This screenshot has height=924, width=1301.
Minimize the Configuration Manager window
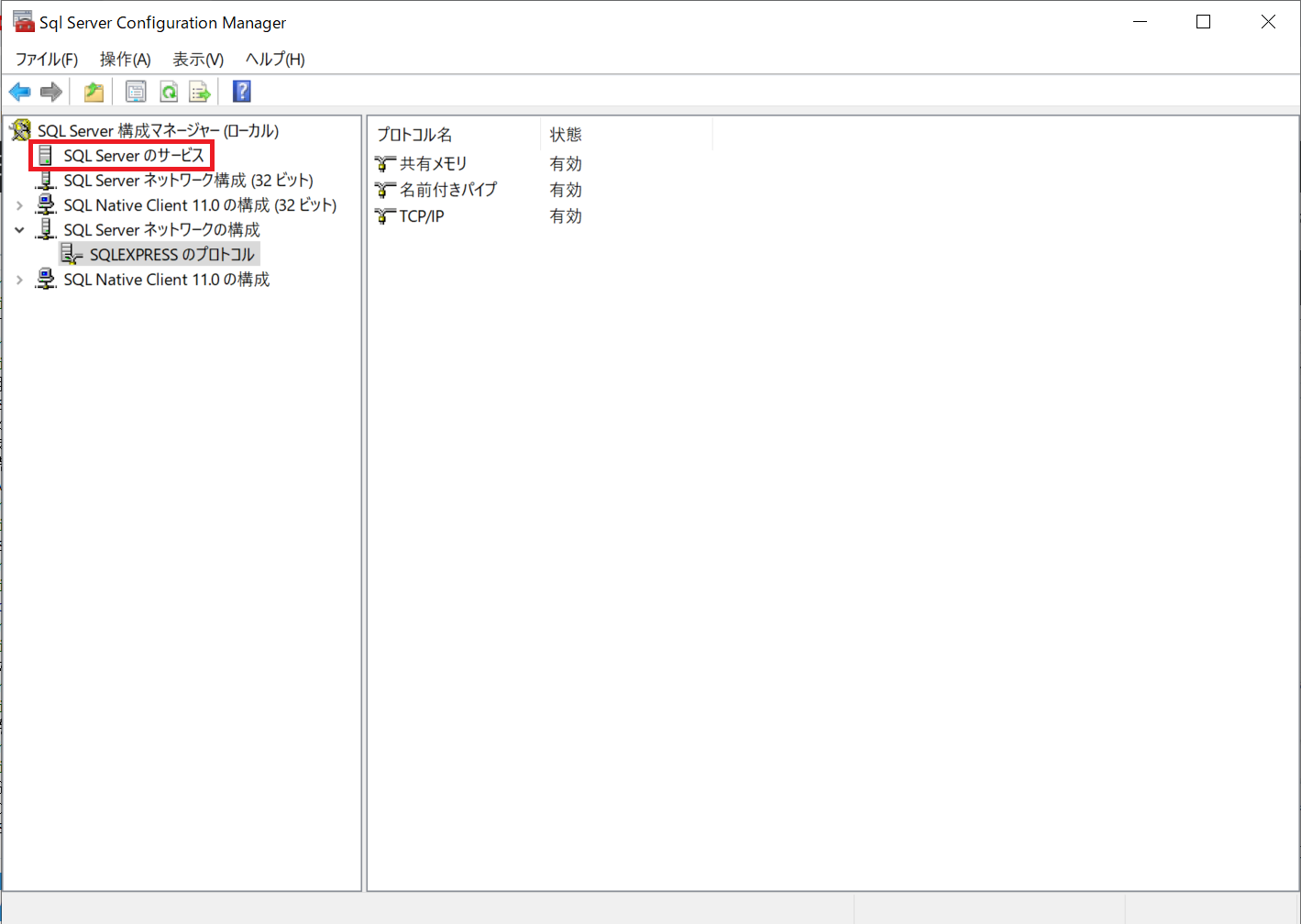[x=1141, y=22]
